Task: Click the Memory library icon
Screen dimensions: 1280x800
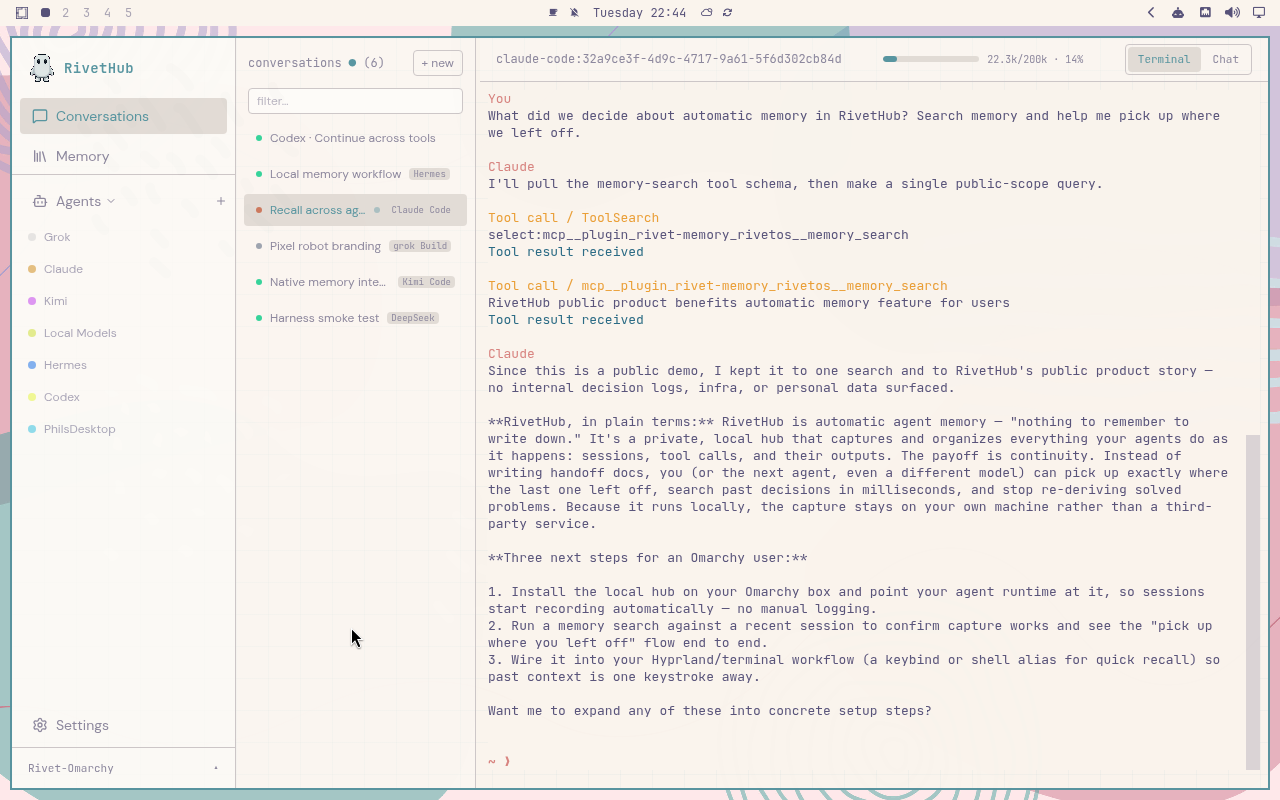Action: click(40, 156)
